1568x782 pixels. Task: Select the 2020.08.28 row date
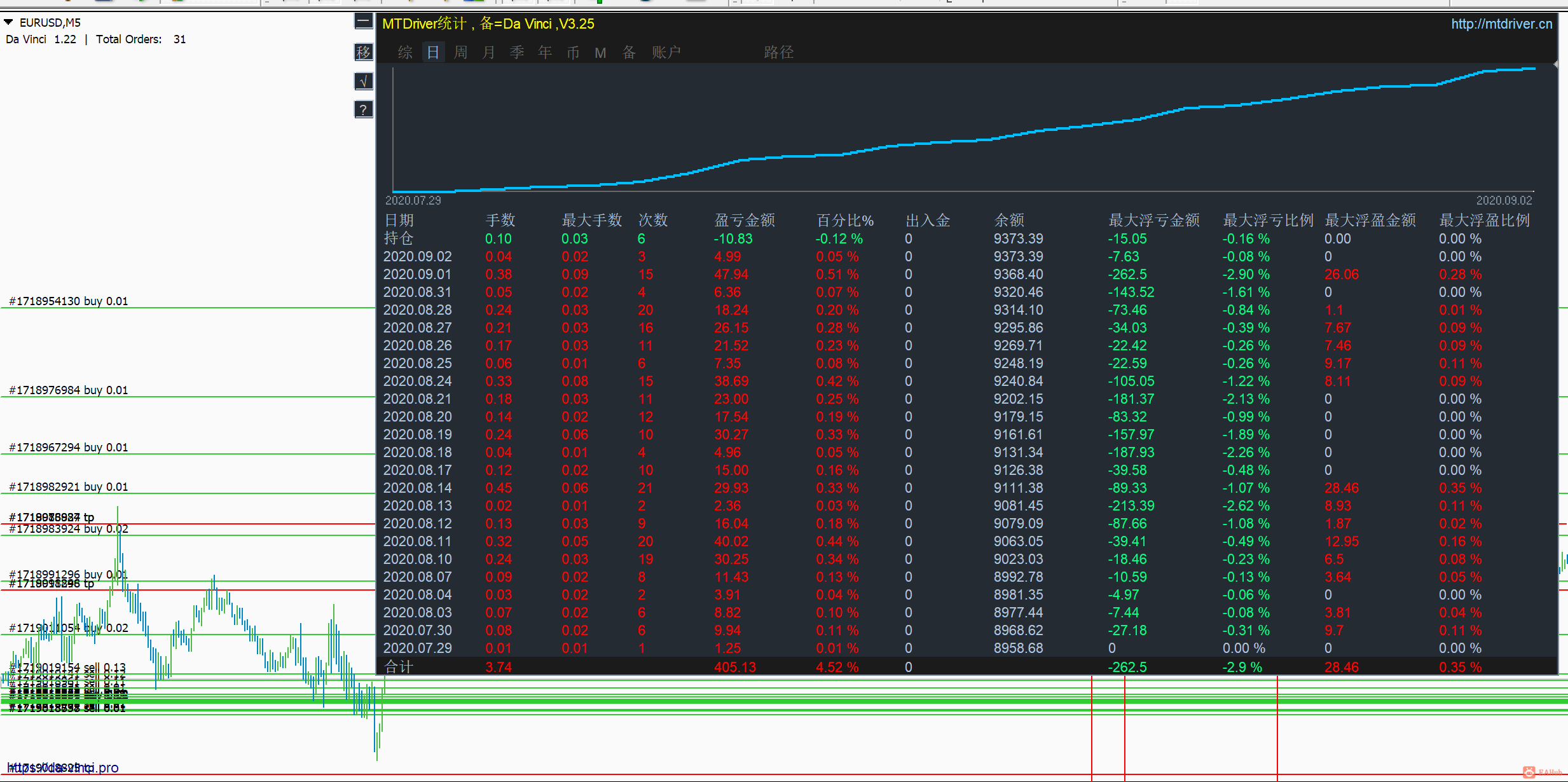(418, 310)
